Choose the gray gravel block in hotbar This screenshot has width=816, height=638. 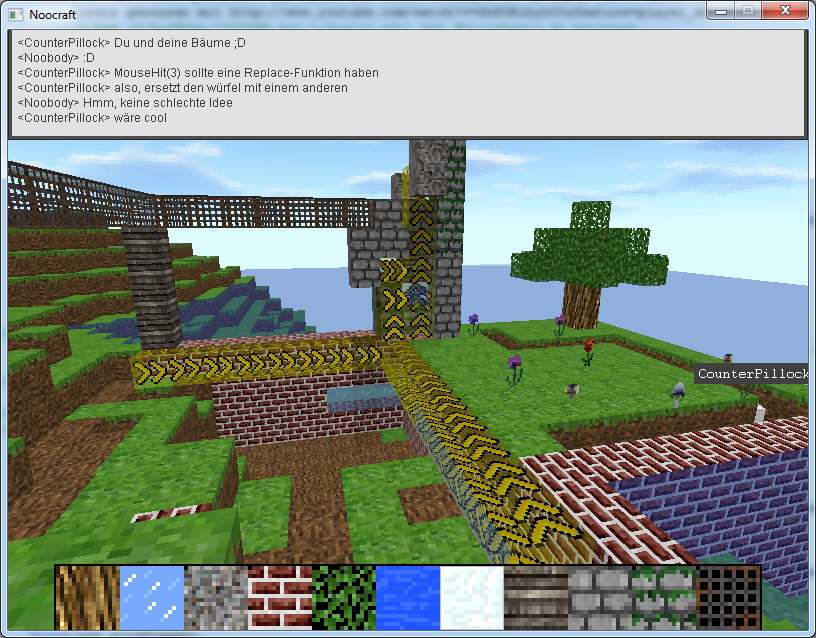[x=216, y=597]
